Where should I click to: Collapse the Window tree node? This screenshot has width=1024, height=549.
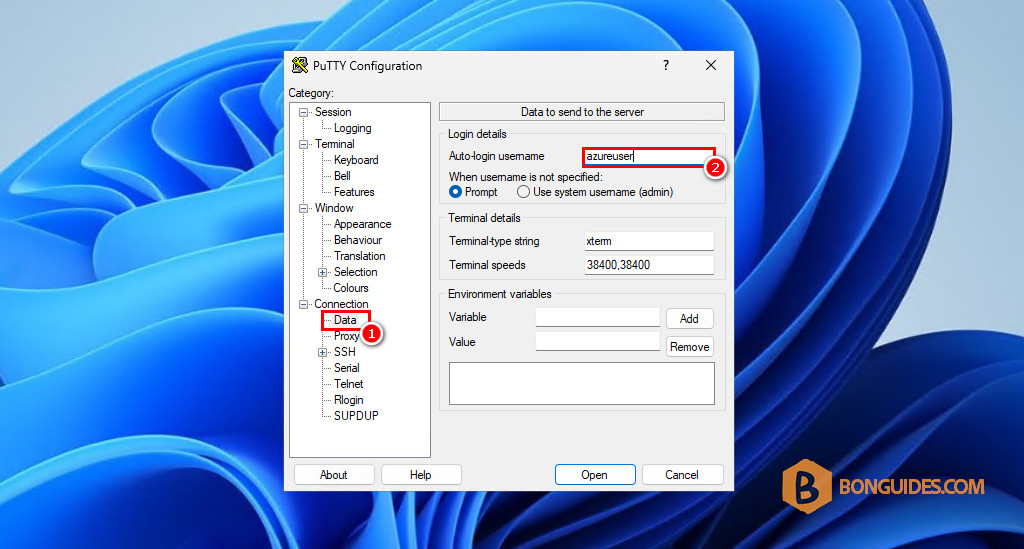(304, 208)
